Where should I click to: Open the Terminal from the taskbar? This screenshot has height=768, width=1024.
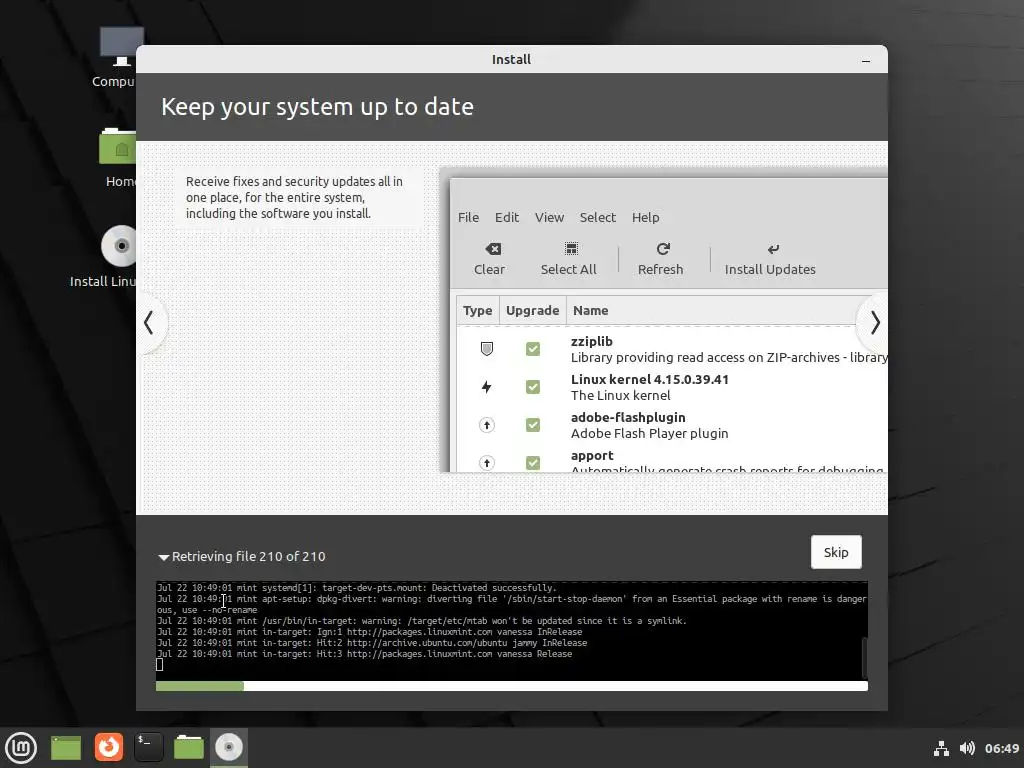tap(149, 747)
